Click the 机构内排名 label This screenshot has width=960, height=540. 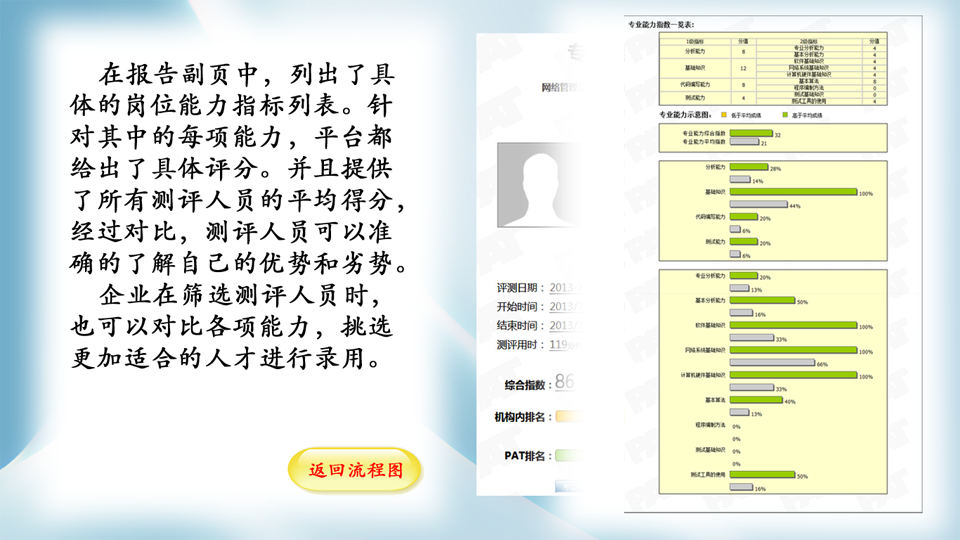point(523,417)
